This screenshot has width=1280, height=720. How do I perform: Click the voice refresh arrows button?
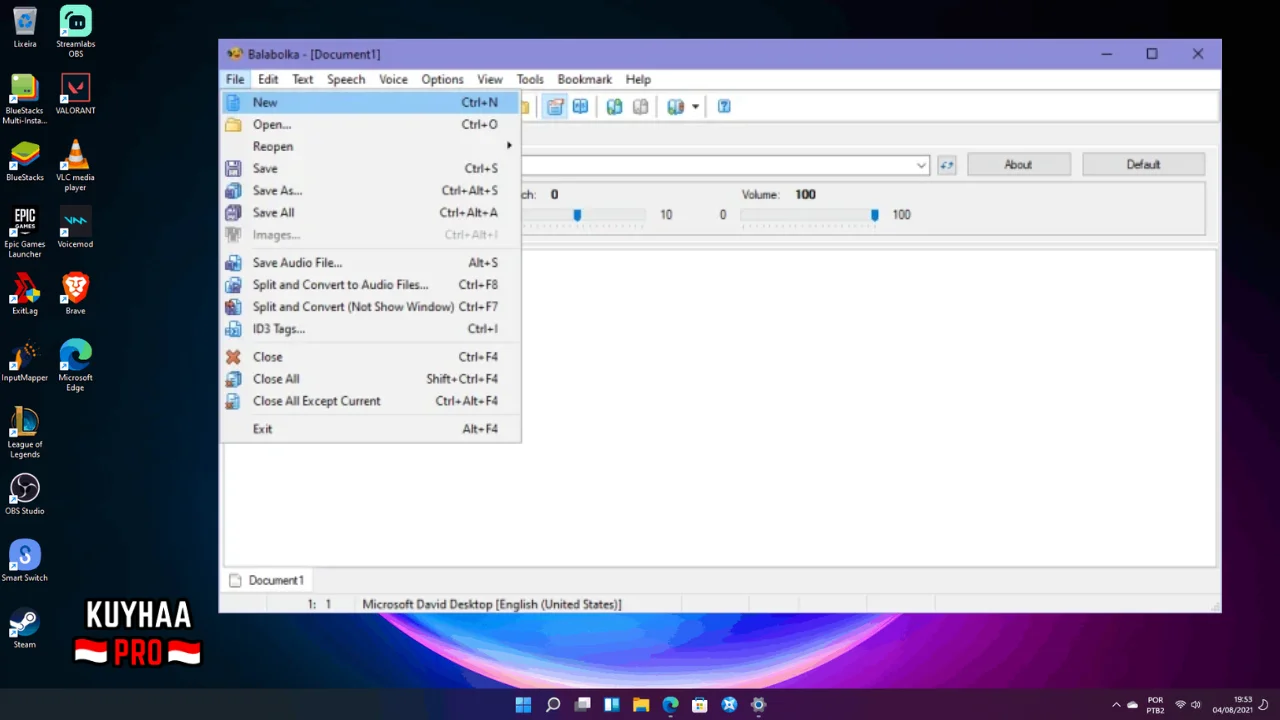coord(946,165)
